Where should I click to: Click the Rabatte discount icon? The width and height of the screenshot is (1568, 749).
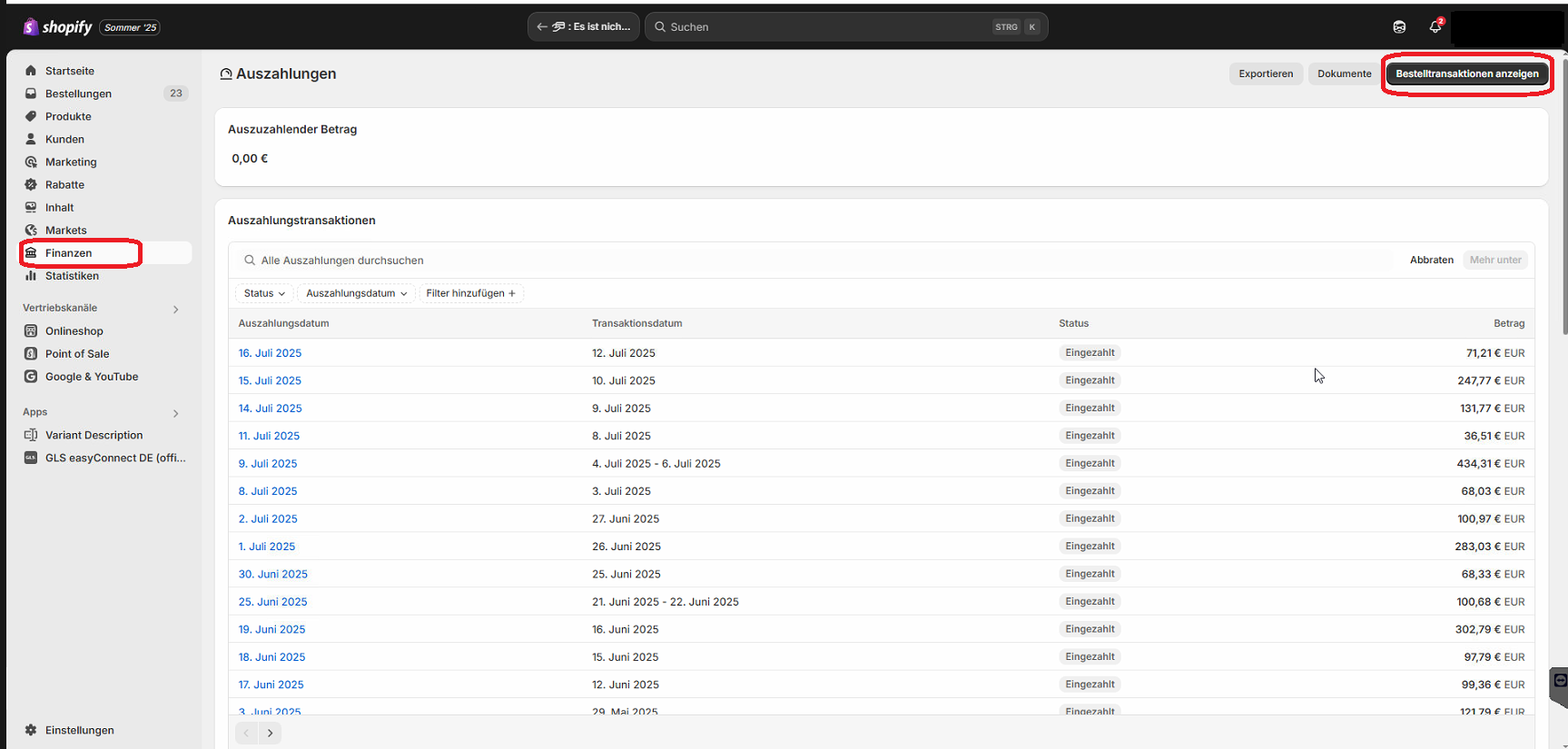31,184
